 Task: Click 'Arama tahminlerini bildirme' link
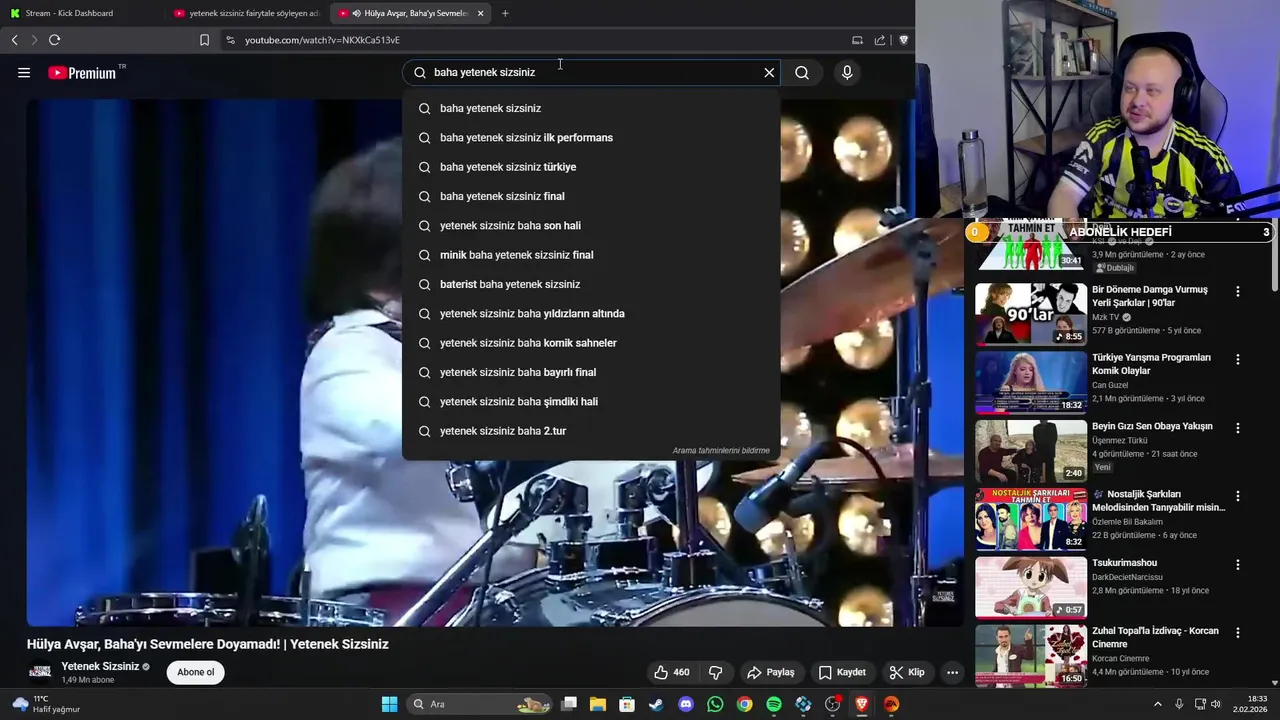721,451
